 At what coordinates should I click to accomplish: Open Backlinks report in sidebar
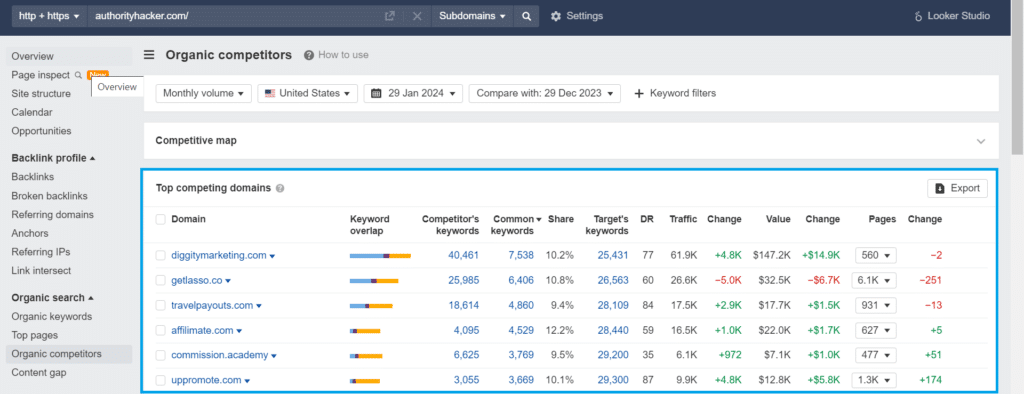pyautogui.click(x=33, y=177)
